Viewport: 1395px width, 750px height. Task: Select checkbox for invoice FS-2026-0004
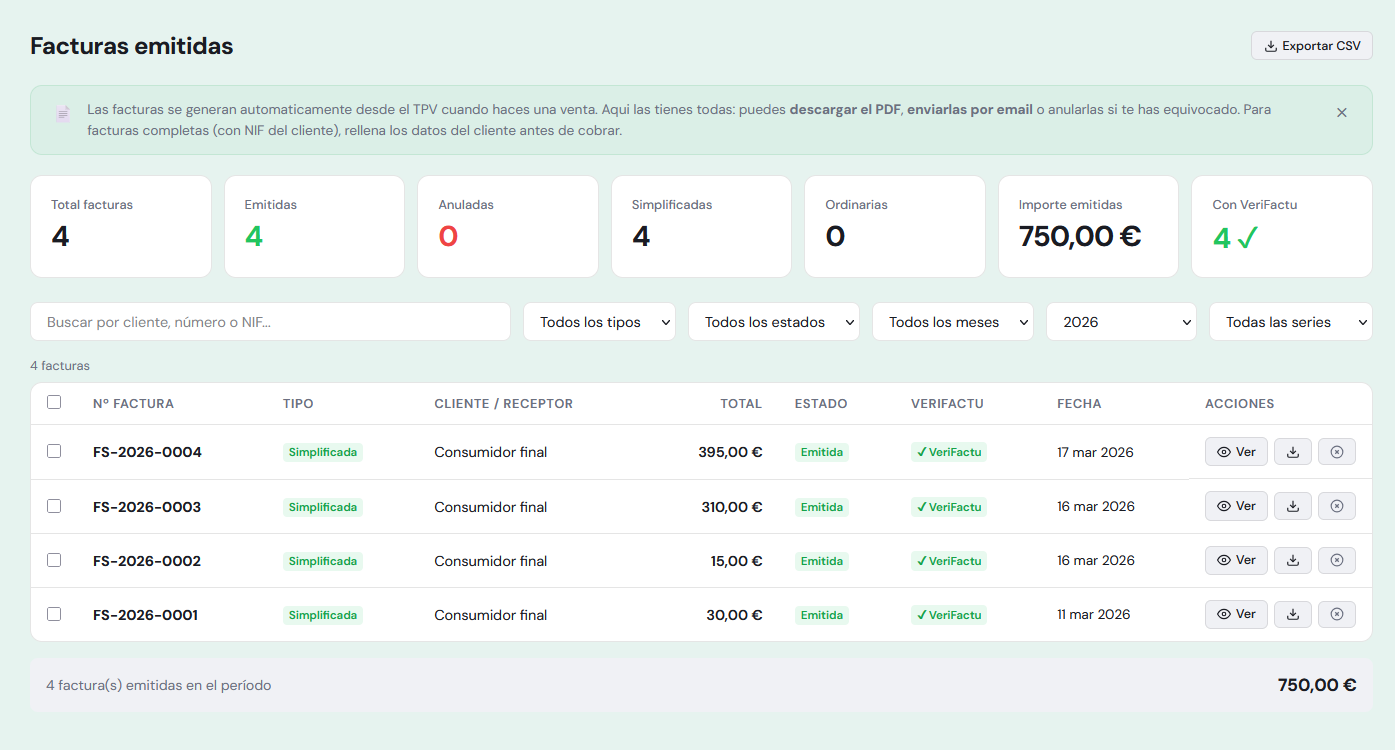pos(54,451)
